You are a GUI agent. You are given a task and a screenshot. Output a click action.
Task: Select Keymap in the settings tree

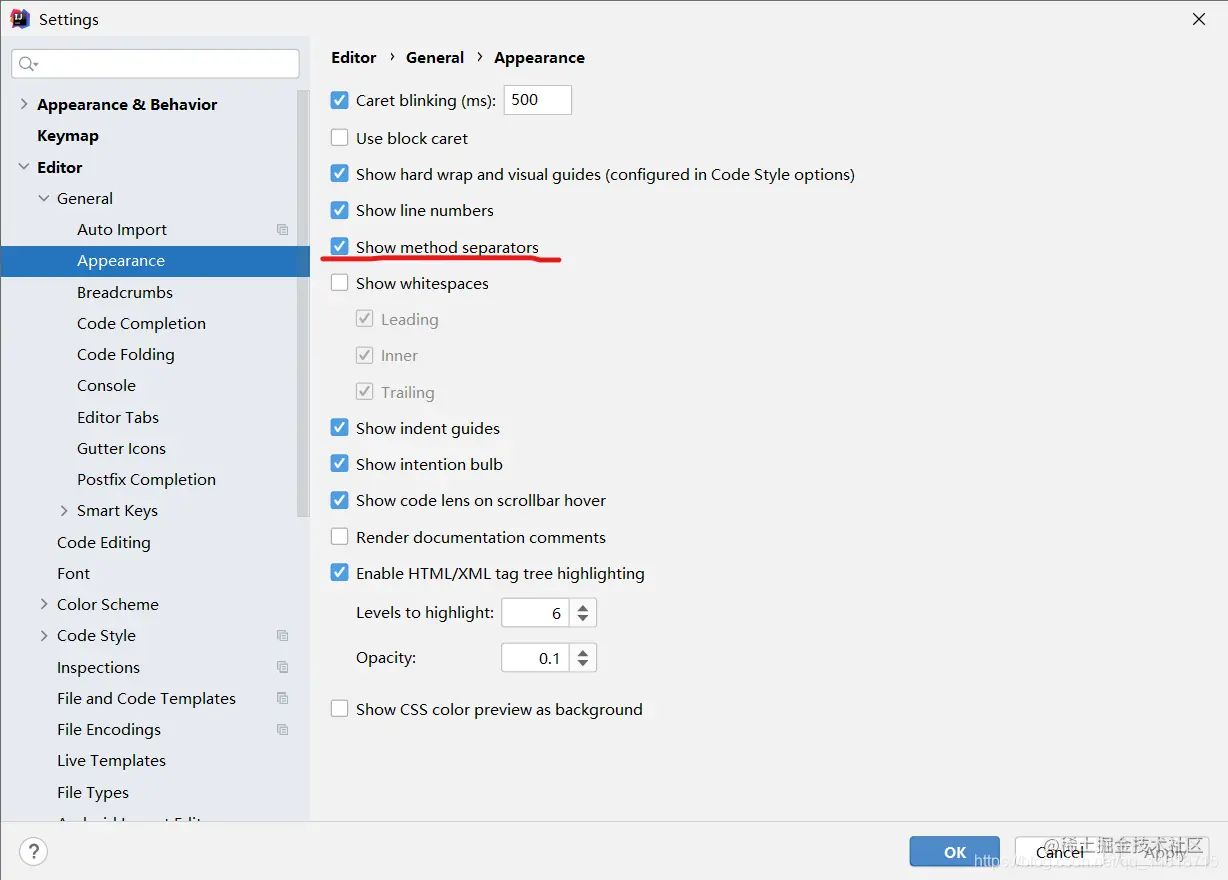[x=68, y=135]
